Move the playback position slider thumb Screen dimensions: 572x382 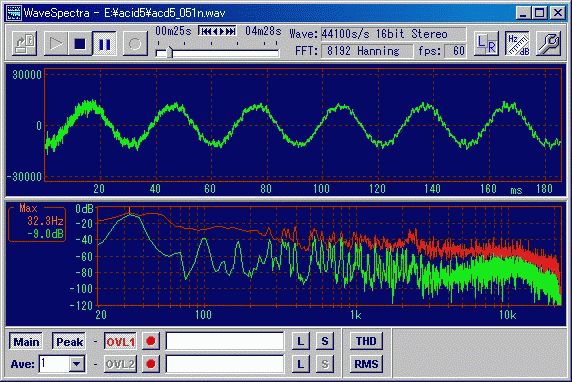170,53
